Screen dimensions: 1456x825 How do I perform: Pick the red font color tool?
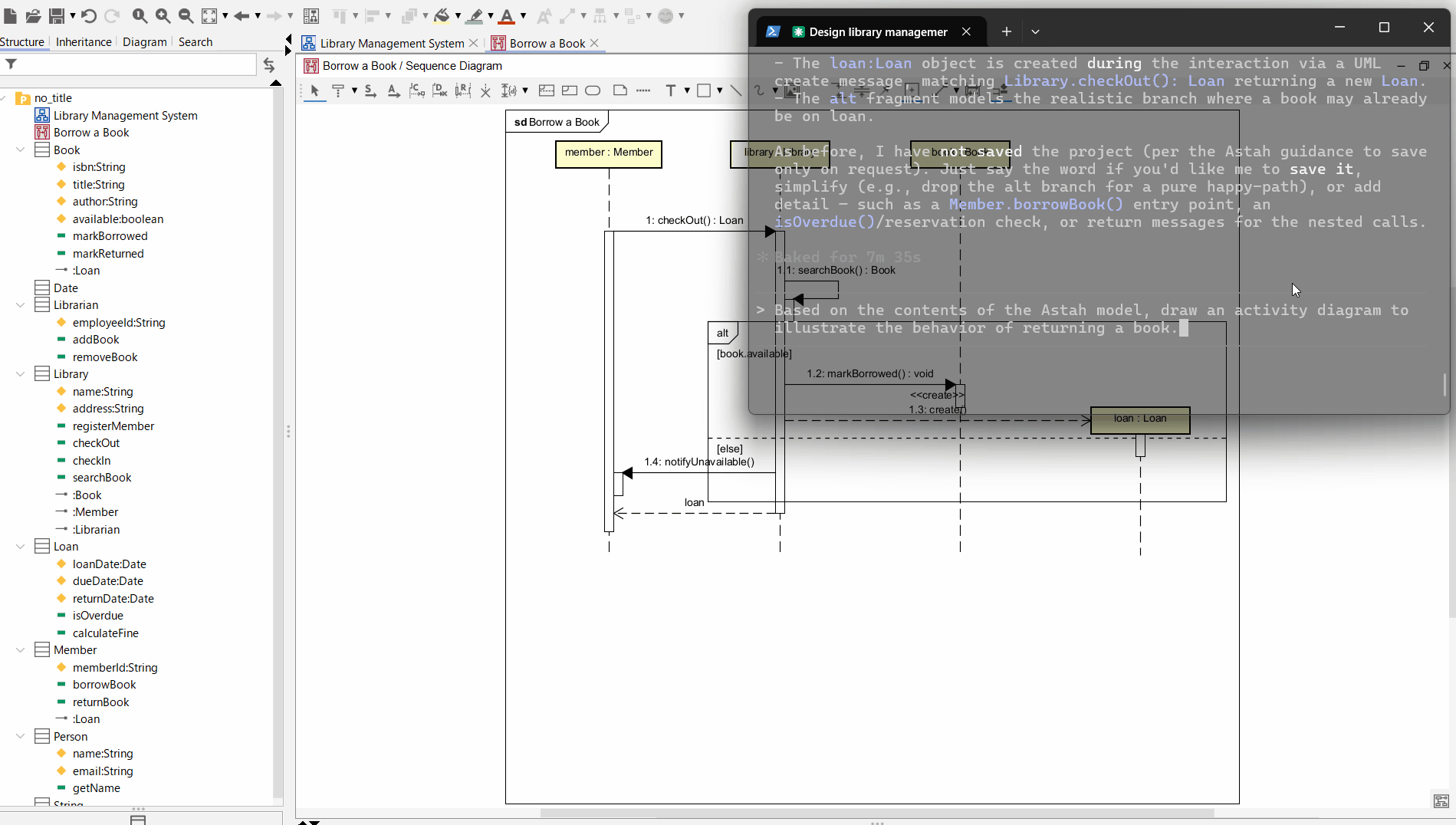pos(507,15)
